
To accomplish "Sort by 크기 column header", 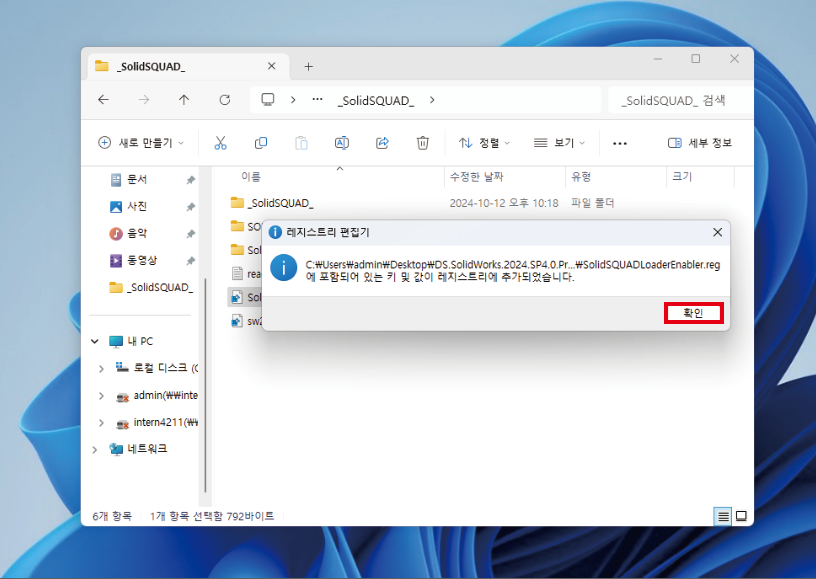I will pos(682,177).
